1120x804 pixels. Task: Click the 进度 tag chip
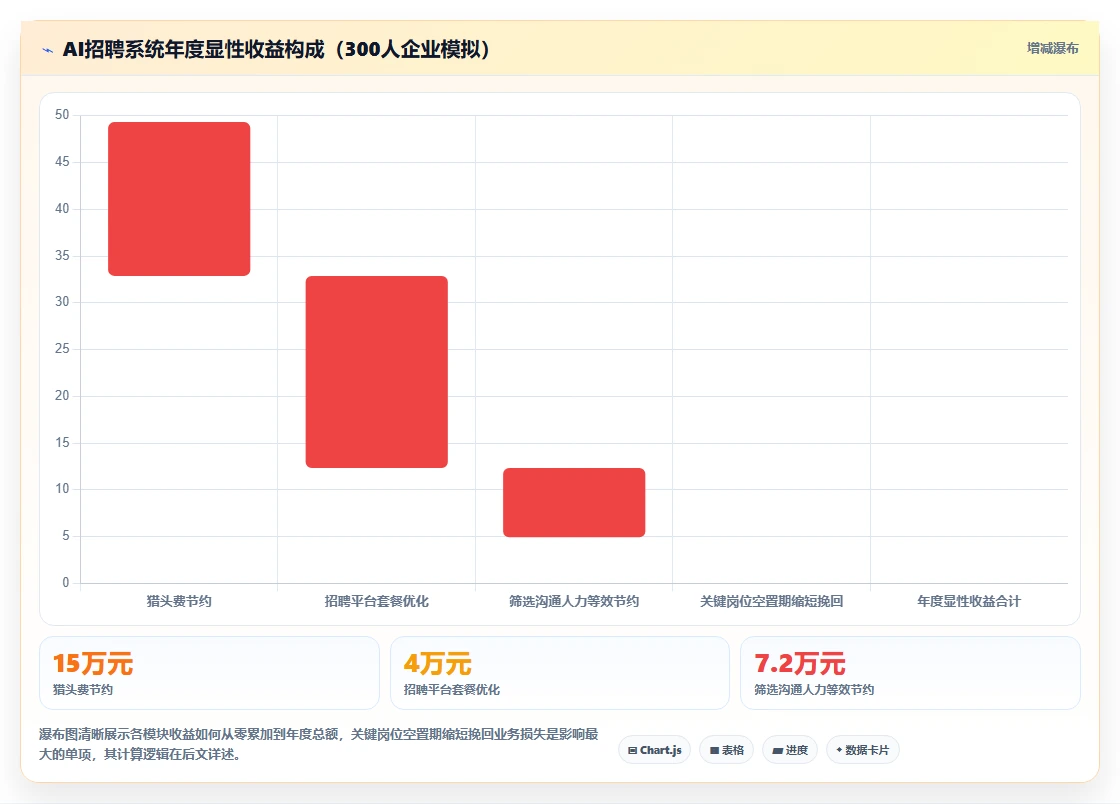click(790, 750)
